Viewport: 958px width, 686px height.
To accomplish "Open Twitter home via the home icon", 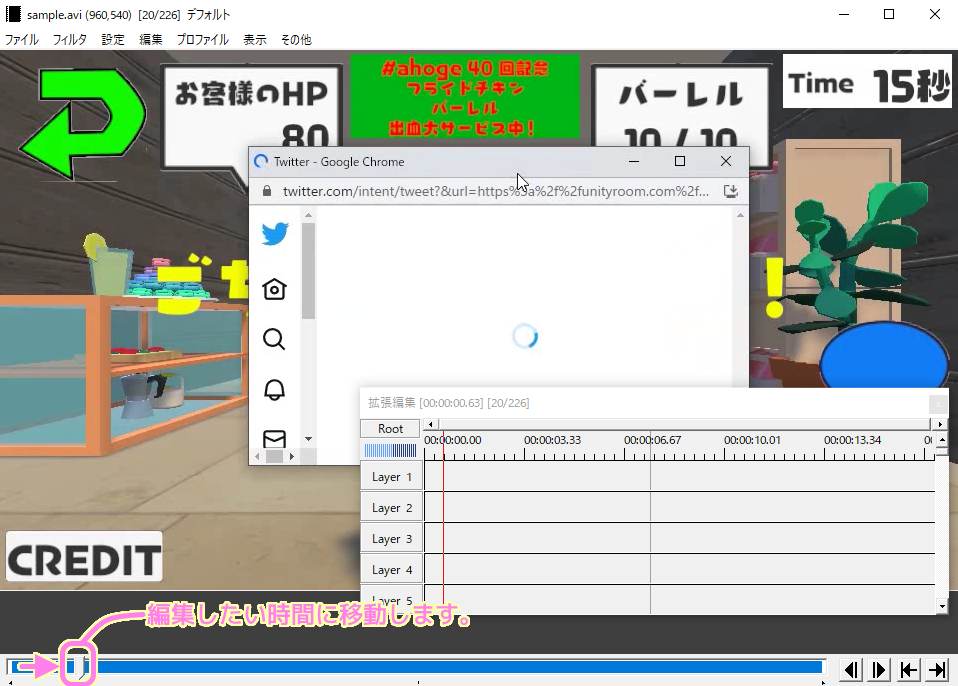I will 274,287.
